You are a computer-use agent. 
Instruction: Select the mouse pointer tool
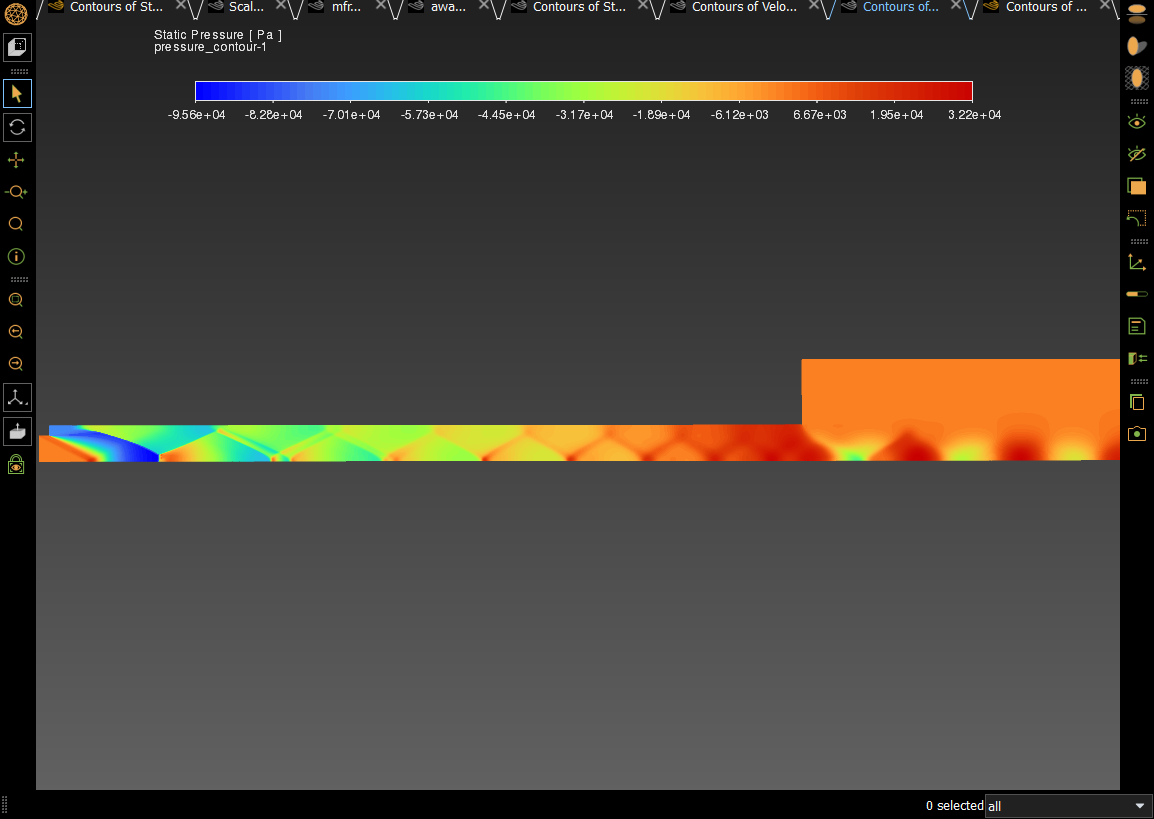[x=16, y=93]
